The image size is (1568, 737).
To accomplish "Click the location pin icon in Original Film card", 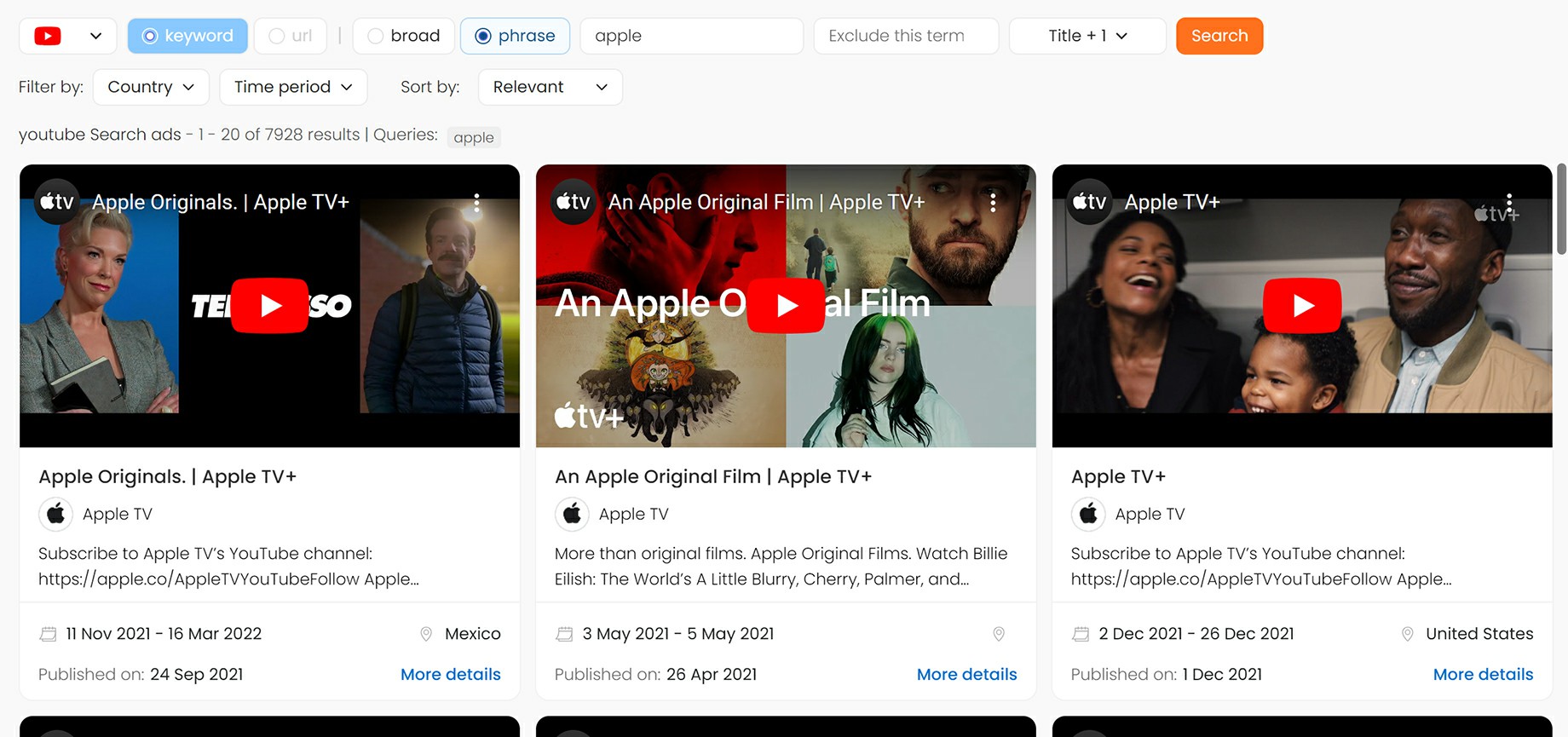I will point(999,634).
